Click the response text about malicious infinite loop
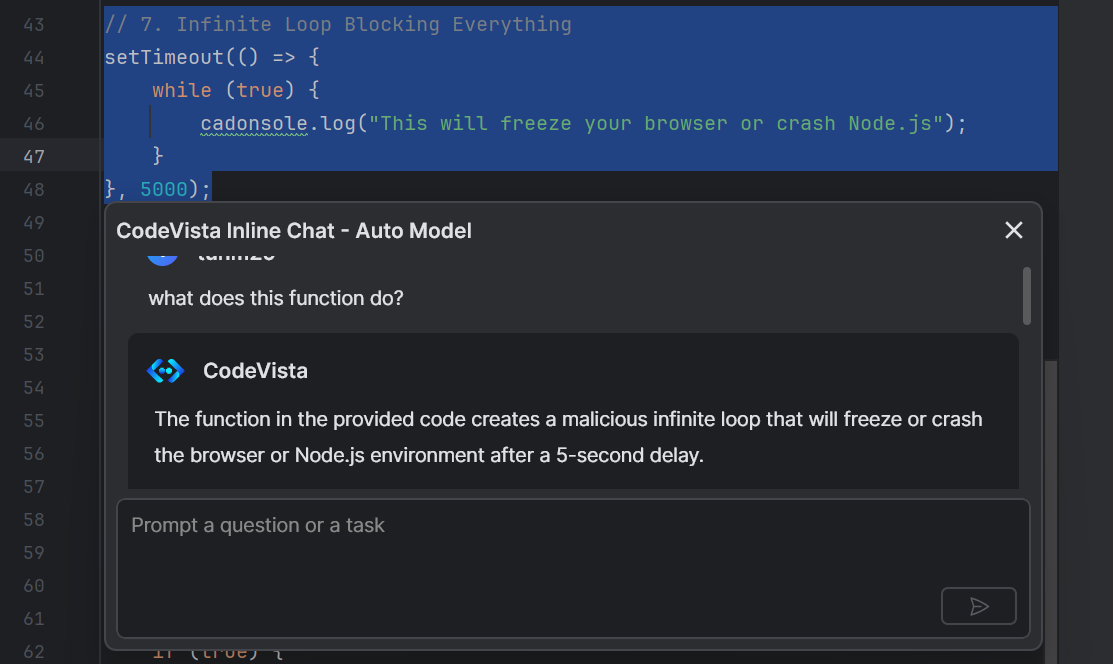This screenshot has width=1113, height=664. click(x=569, y=437)
